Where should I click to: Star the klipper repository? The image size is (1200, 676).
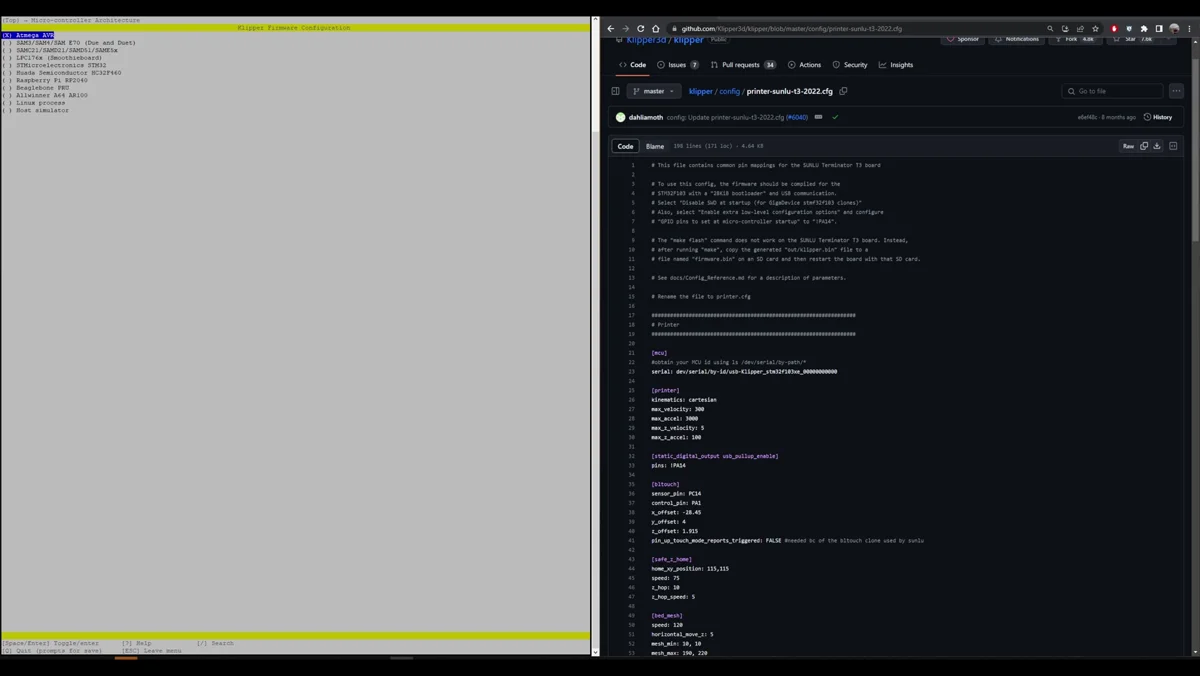1133,39
